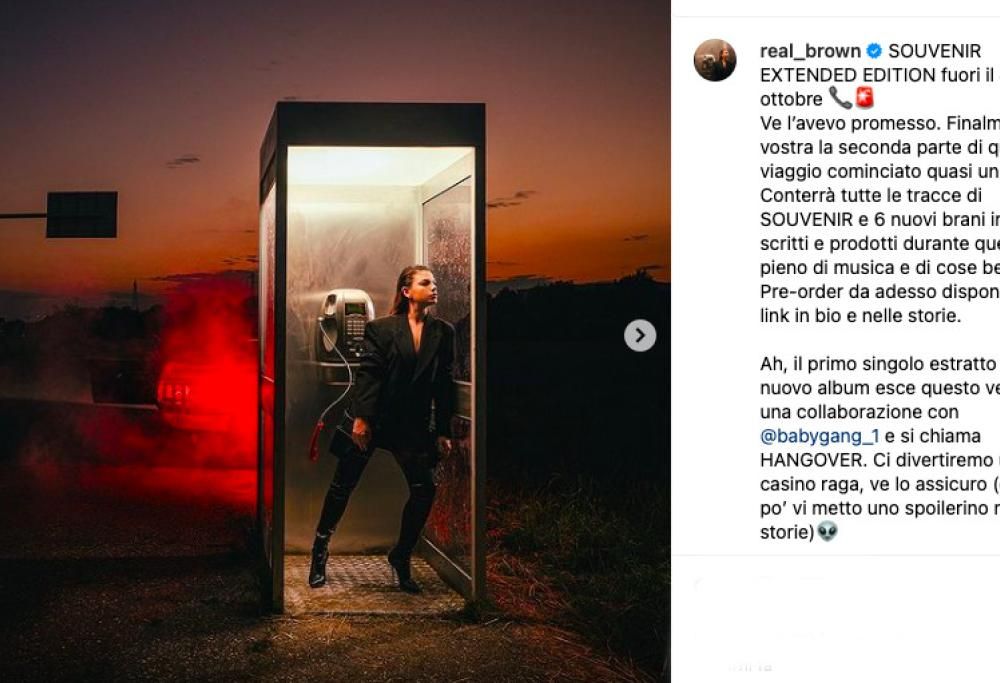1000x683 pixels.
Task: Advance to the next carousel photo
Action: coord(640,335)
